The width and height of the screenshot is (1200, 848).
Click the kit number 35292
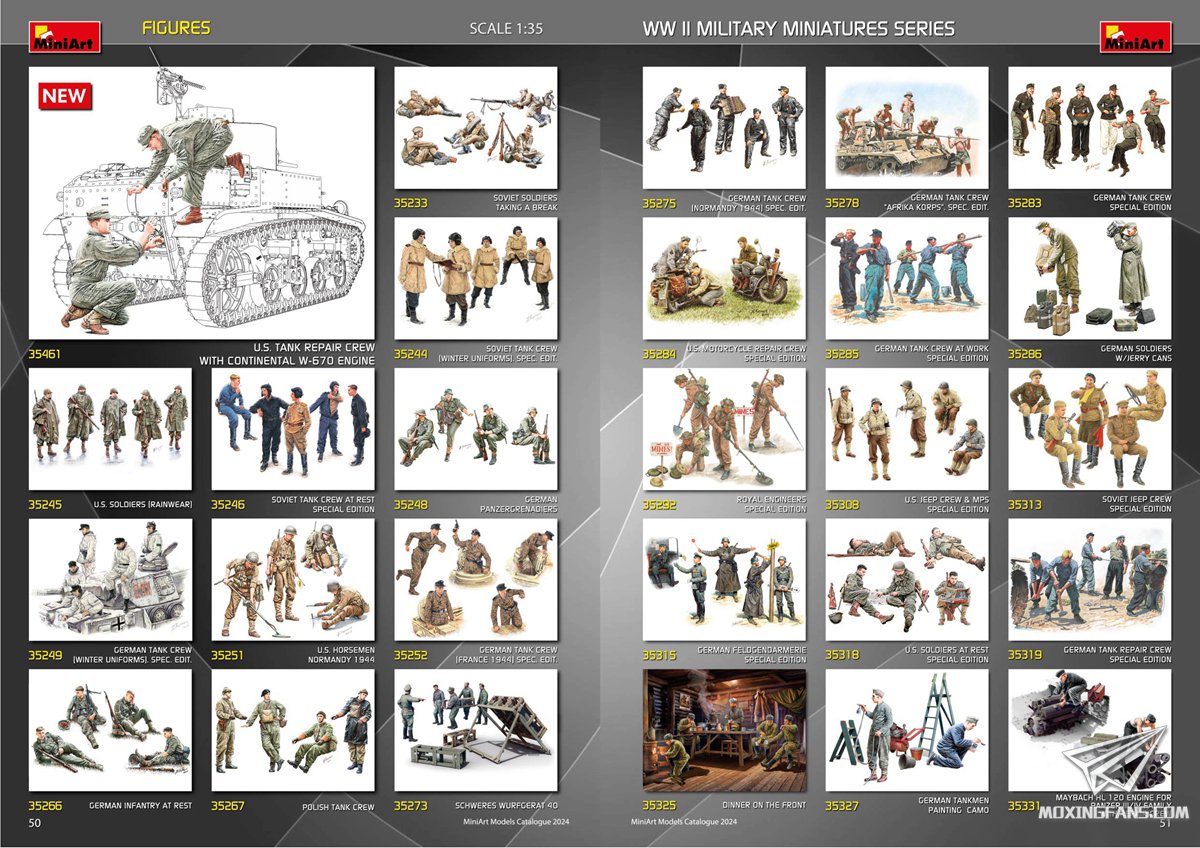click(659, 505)
